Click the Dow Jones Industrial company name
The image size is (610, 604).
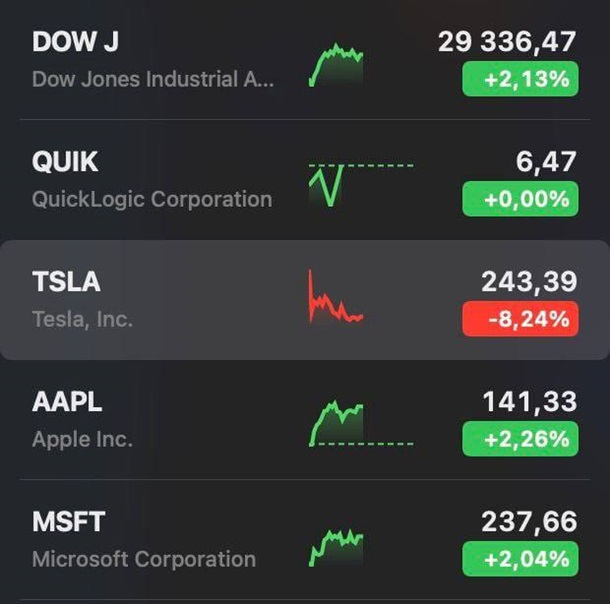153,79
